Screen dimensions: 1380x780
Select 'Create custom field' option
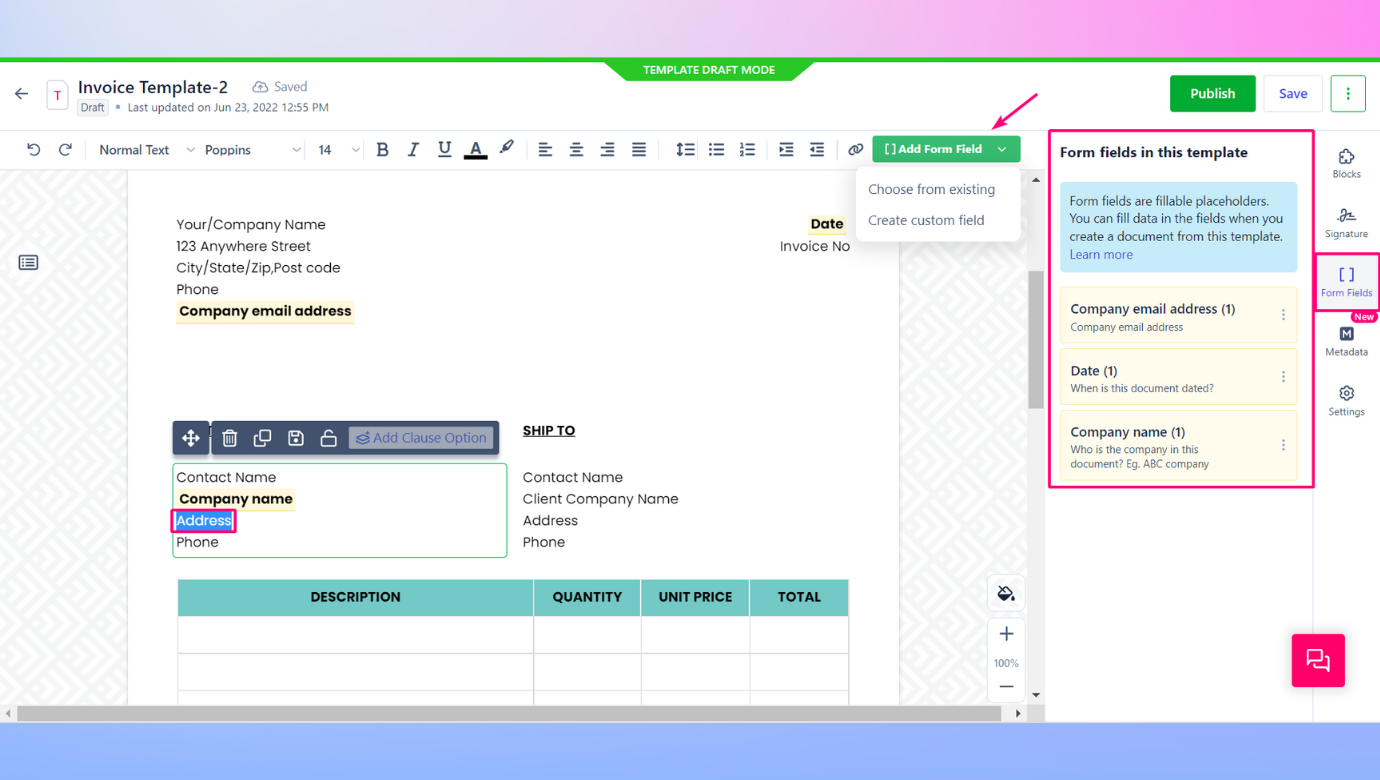click(x=926, y=220)
